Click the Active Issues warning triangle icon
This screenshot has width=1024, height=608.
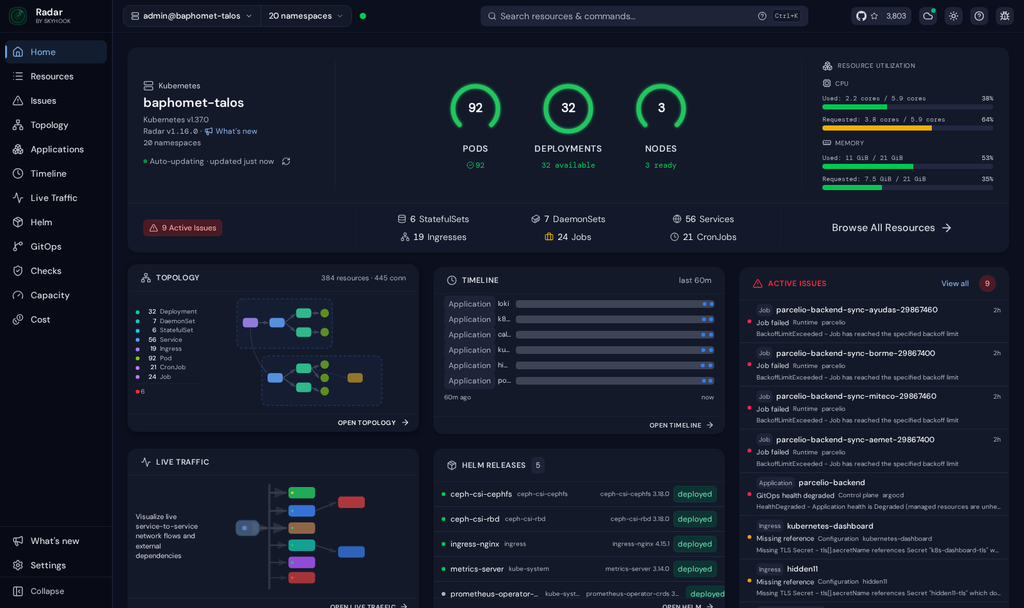tap(758, 283)
